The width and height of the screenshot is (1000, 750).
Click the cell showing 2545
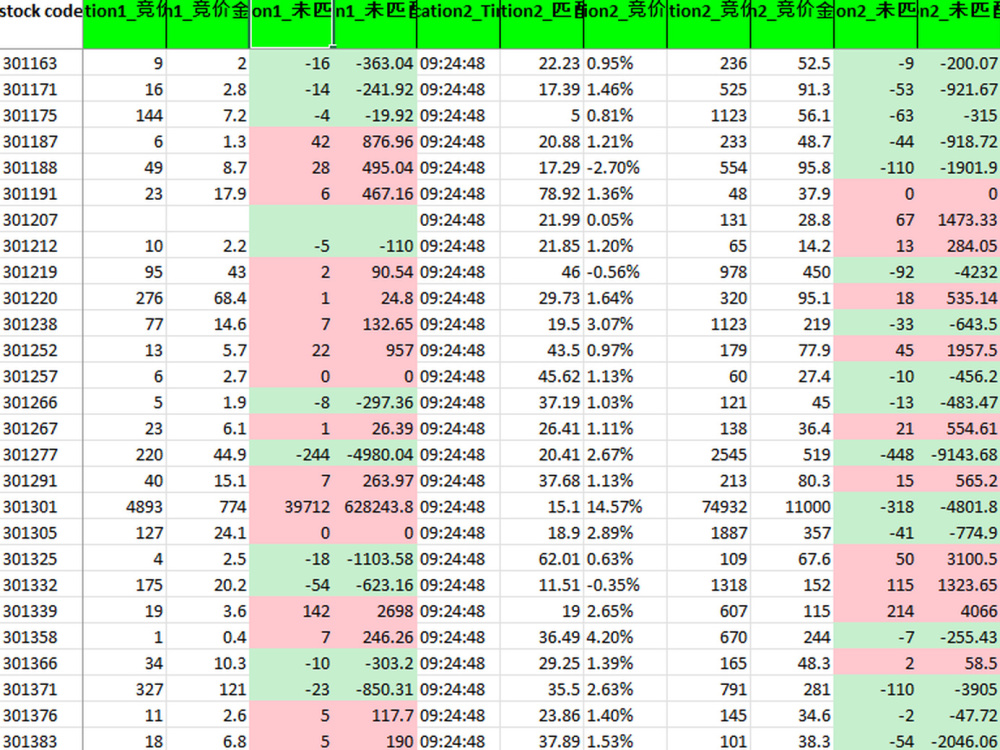click(x=709, y=455)
